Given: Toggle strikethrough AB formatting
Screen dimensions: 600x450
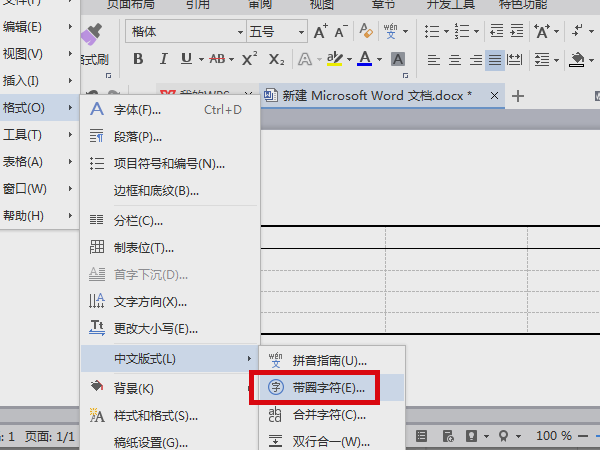Looking at the screenshot, I should [x=217, y=59].
